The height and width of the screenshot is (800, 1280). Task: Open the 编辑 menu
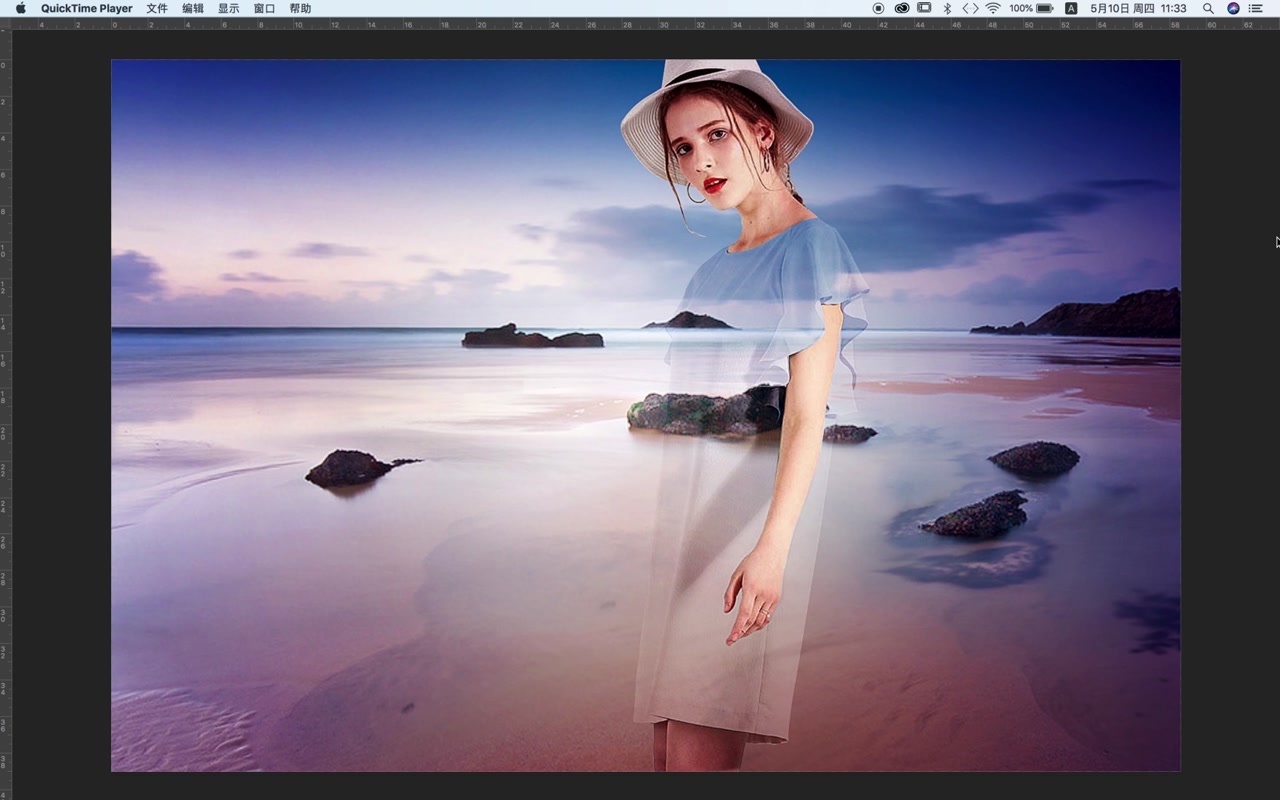[193, 8]
